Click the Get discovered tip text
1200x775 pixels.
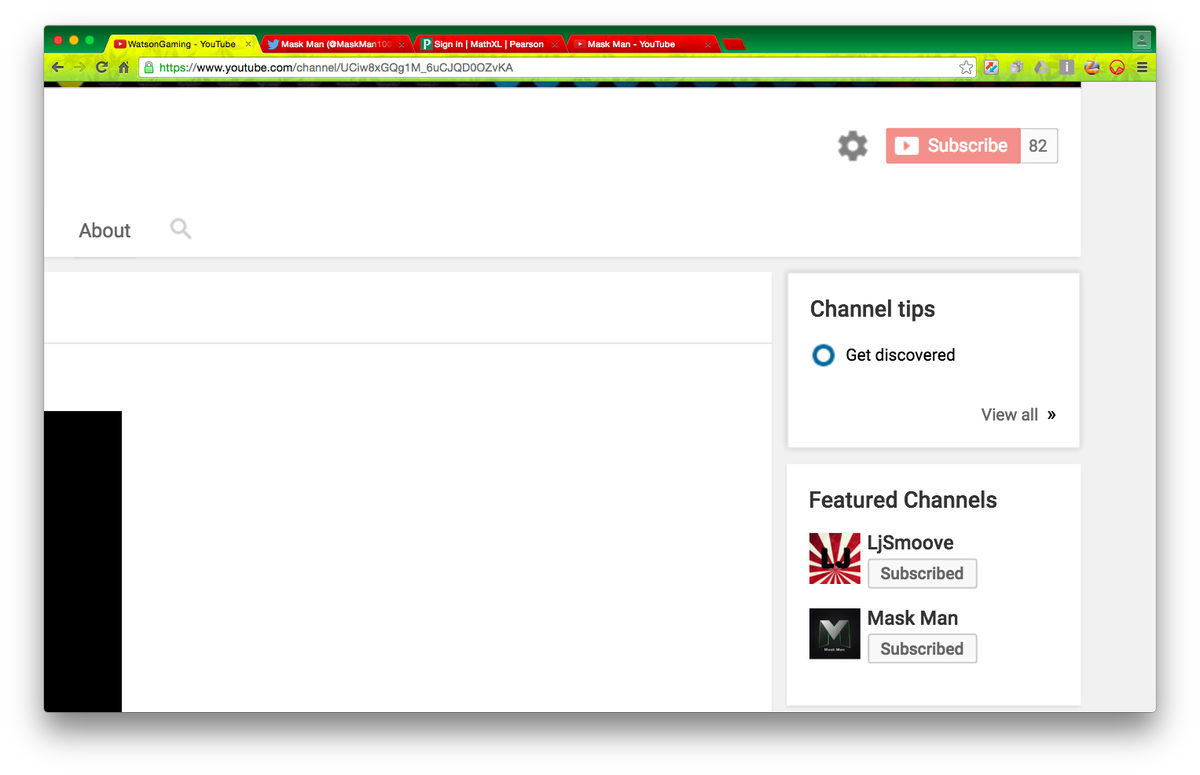900,355
